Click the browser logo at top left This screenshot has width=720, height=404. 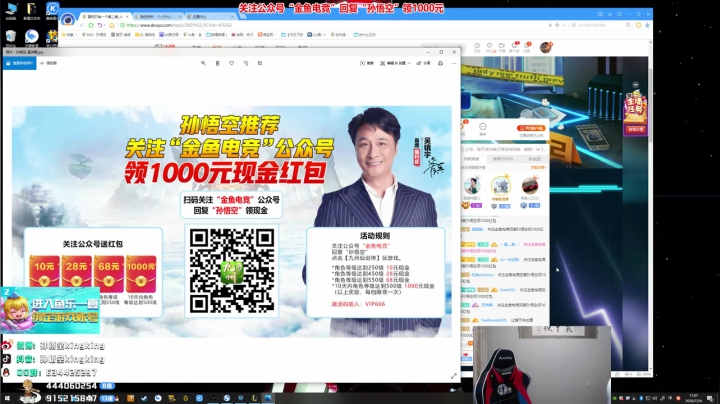(68, 20)
